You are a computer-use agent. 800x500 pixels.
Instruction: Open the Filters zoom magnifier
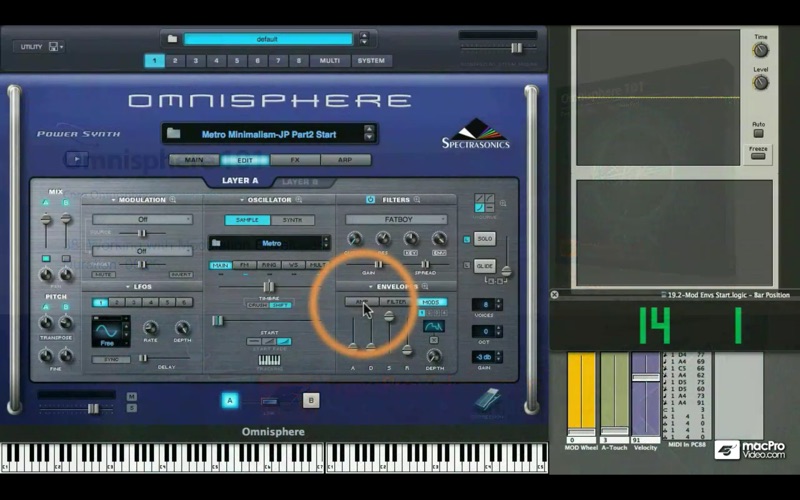tap(417, 199)
